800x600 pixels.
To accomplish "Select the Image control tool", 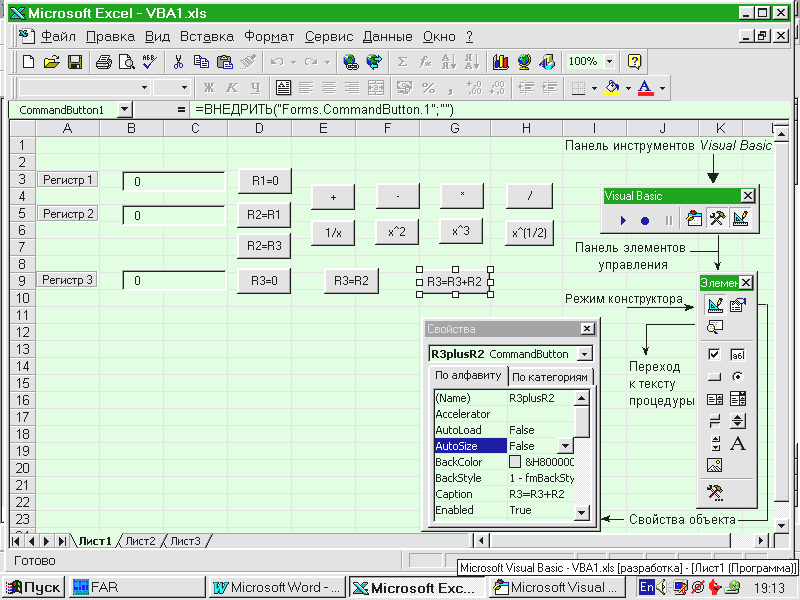I will (714, 465).
